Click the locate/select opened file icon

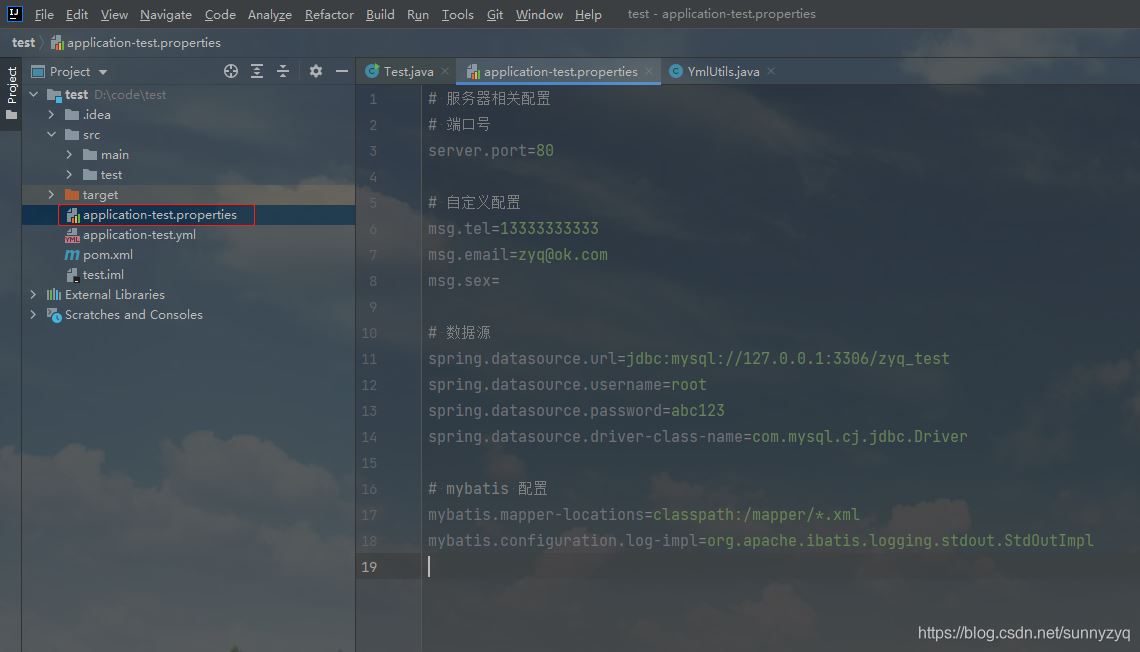(231, 71)
